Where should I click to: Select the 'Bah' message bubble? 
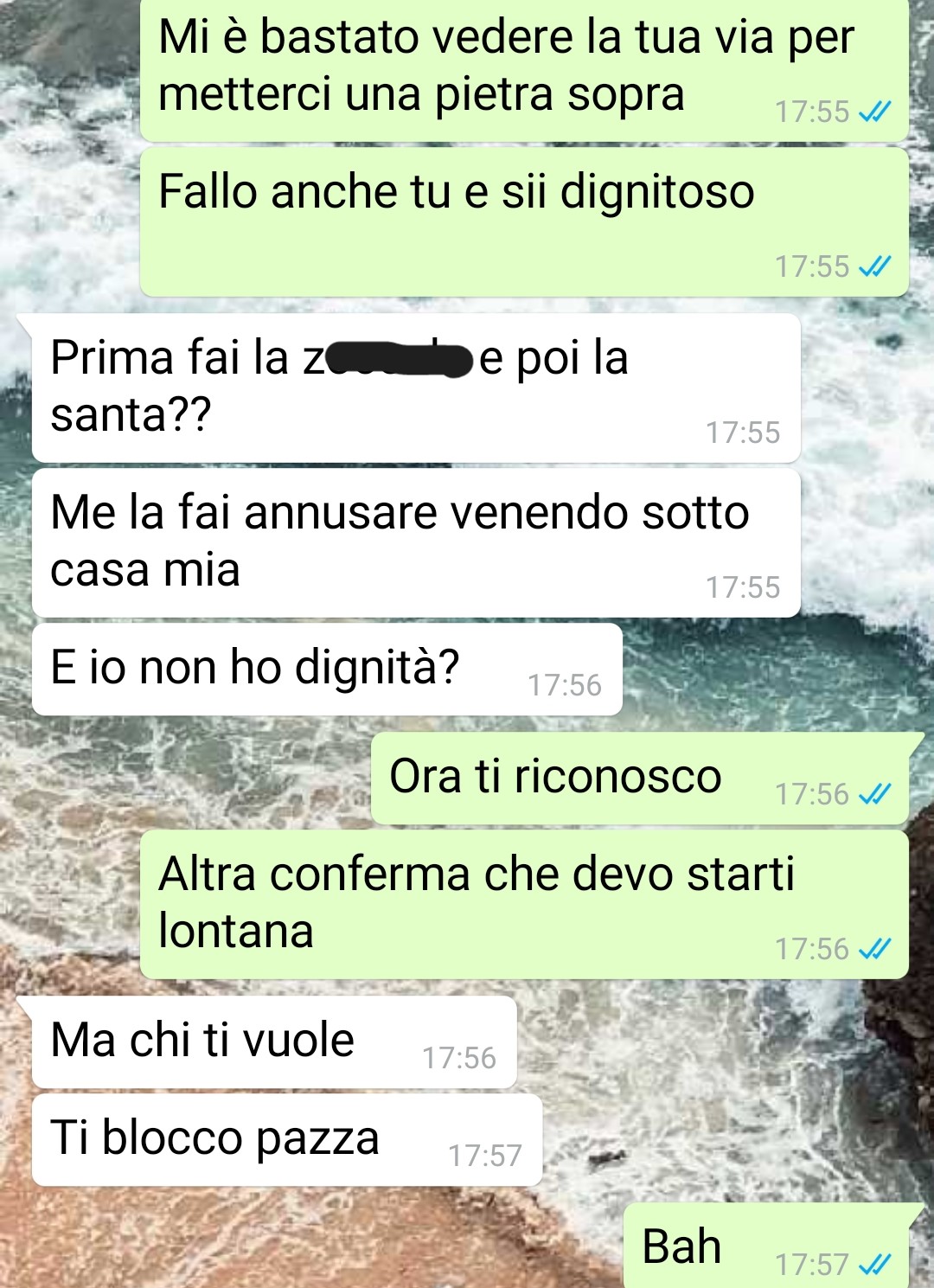[x=766, y=1246]
